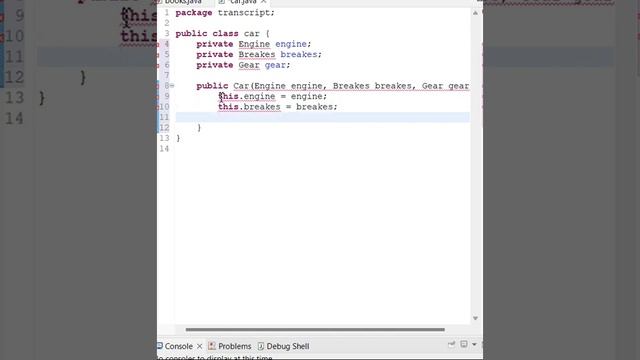Screen dimensions: 640x360
Task: Click 'private' keyword on line 6
Action: [215, 65]
